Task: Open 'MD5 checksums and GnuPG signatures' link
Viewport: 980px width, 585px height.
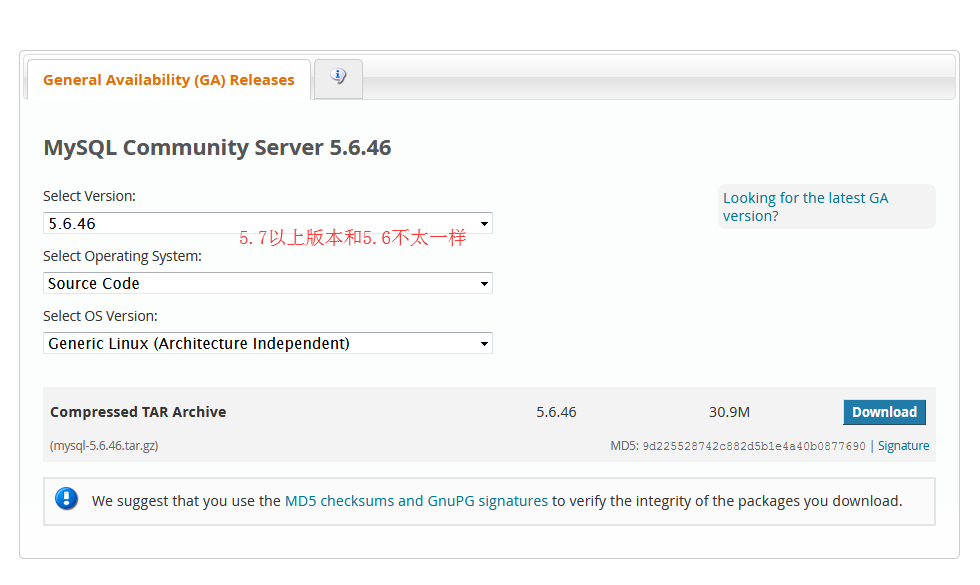Action: tap(416, 501)
